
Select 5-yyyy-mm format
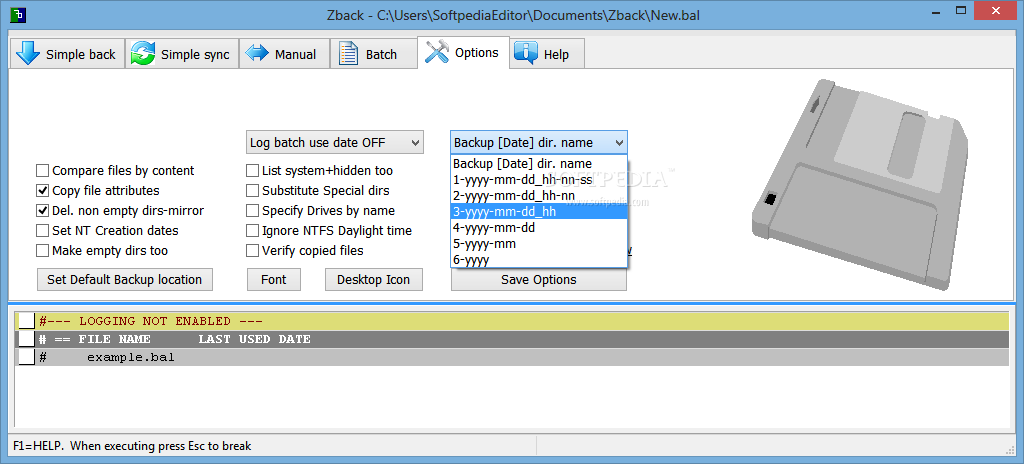point(539,244)
